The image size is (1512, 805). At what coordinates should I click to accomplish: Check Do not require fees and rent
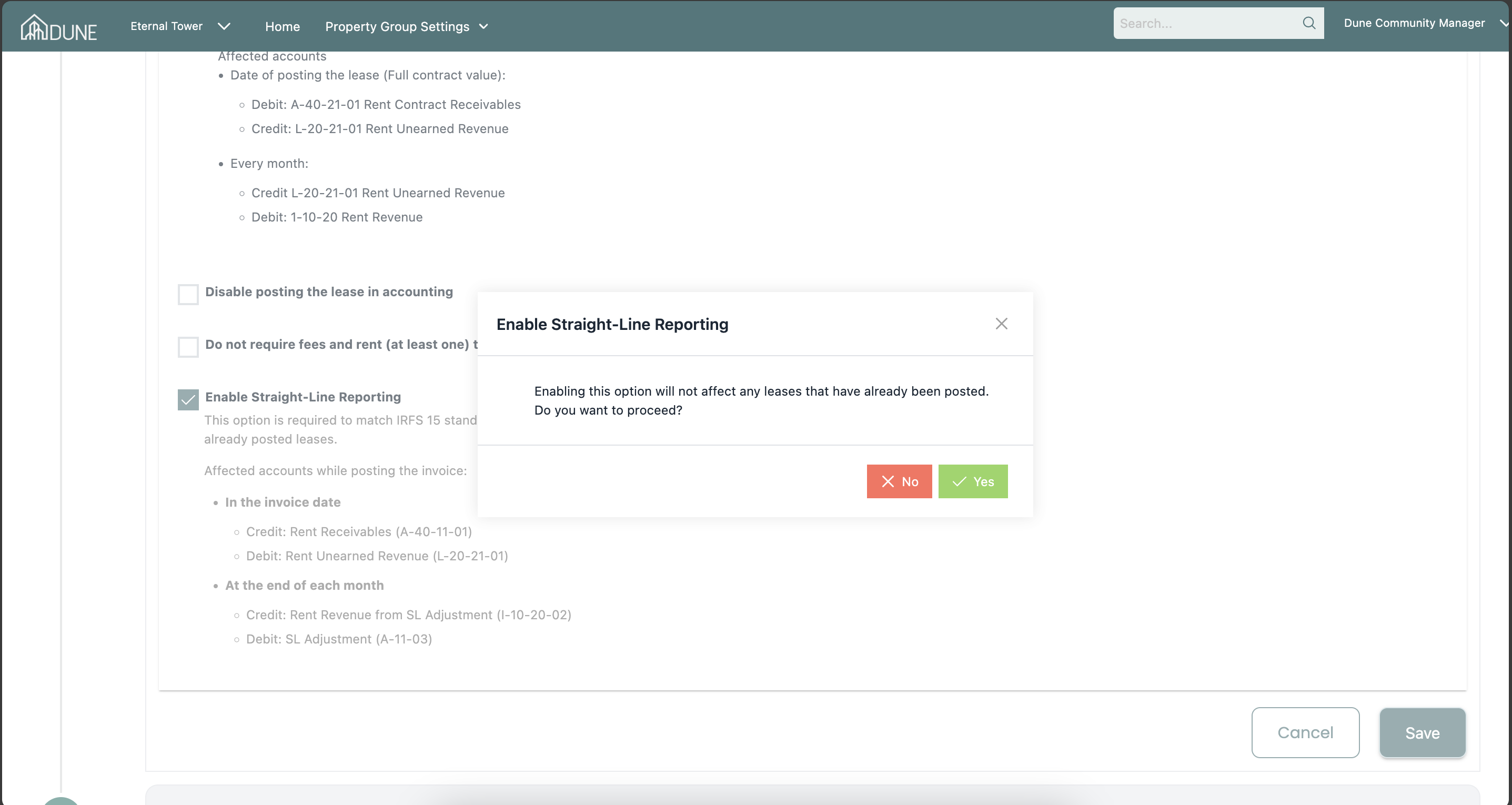pyautogui.click(x=188, y=346)
